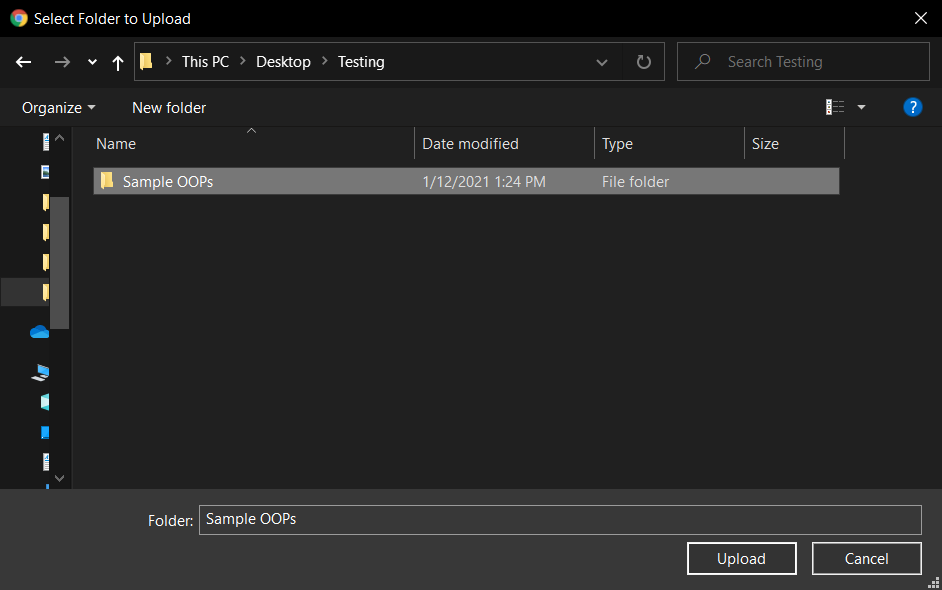Click New folder in the toolbar

169,107
